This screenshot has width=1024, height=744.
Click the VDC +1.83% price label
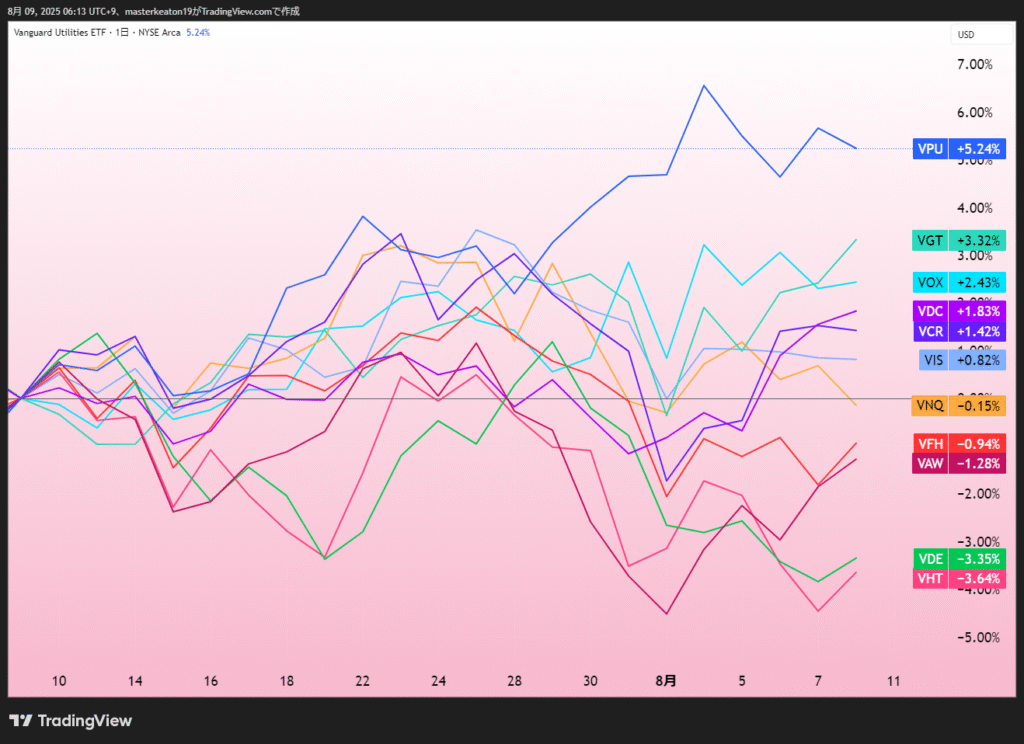point(959,311)
